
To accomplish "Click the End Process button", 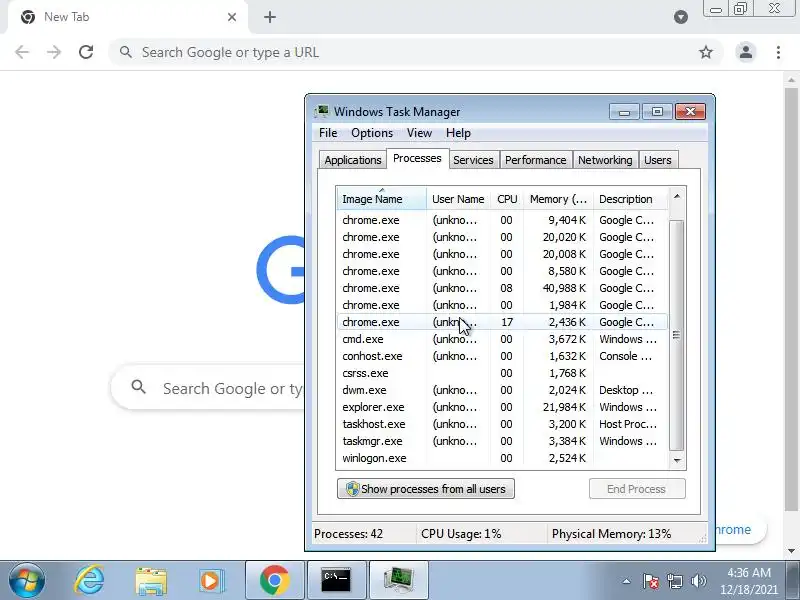I will 637,489.
